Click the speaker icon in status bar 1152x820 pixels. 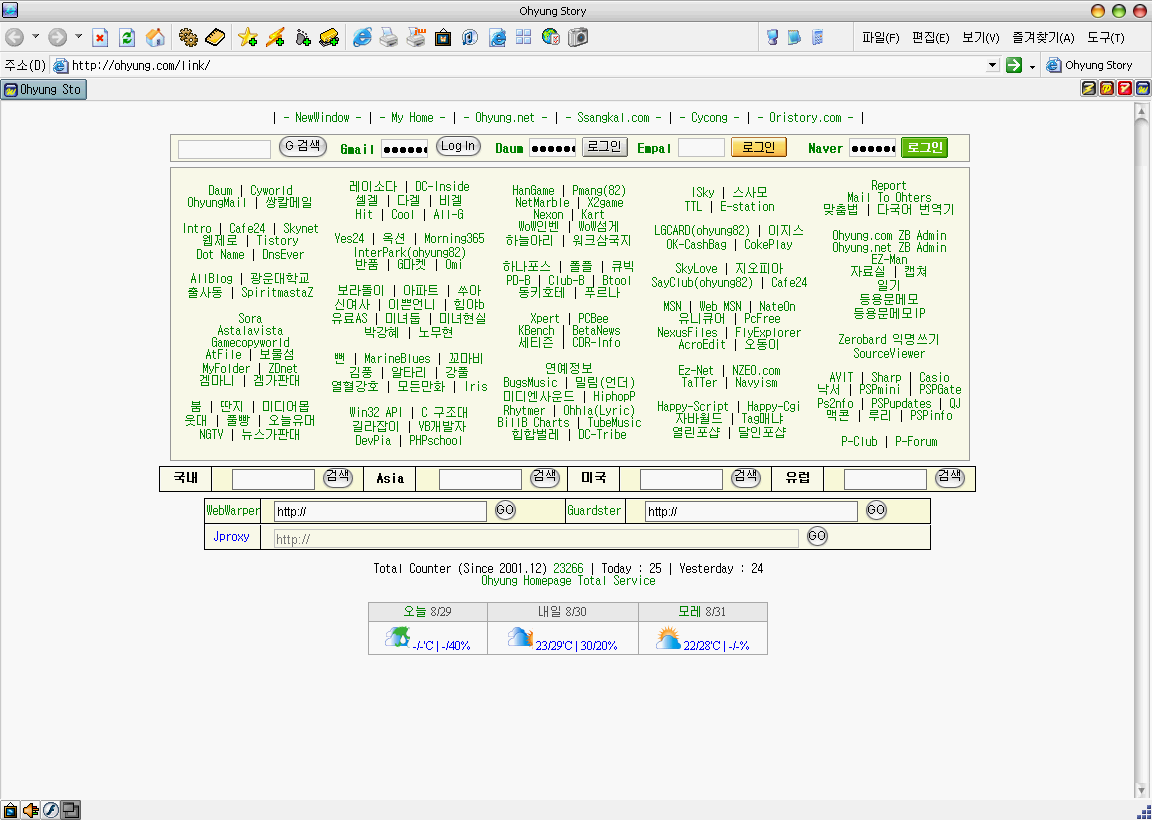point(30,810)
